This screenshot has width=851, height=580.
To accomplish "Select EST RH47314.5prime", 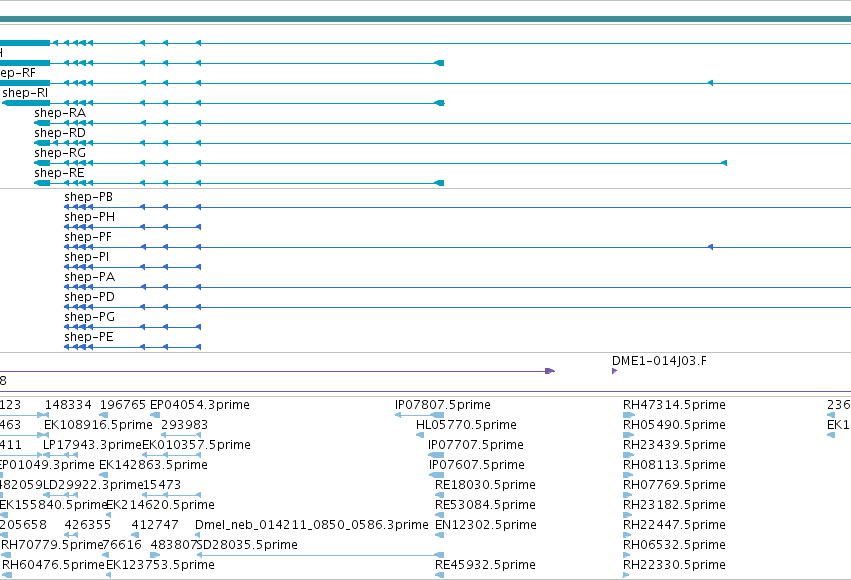I will (x=674, y=405).
